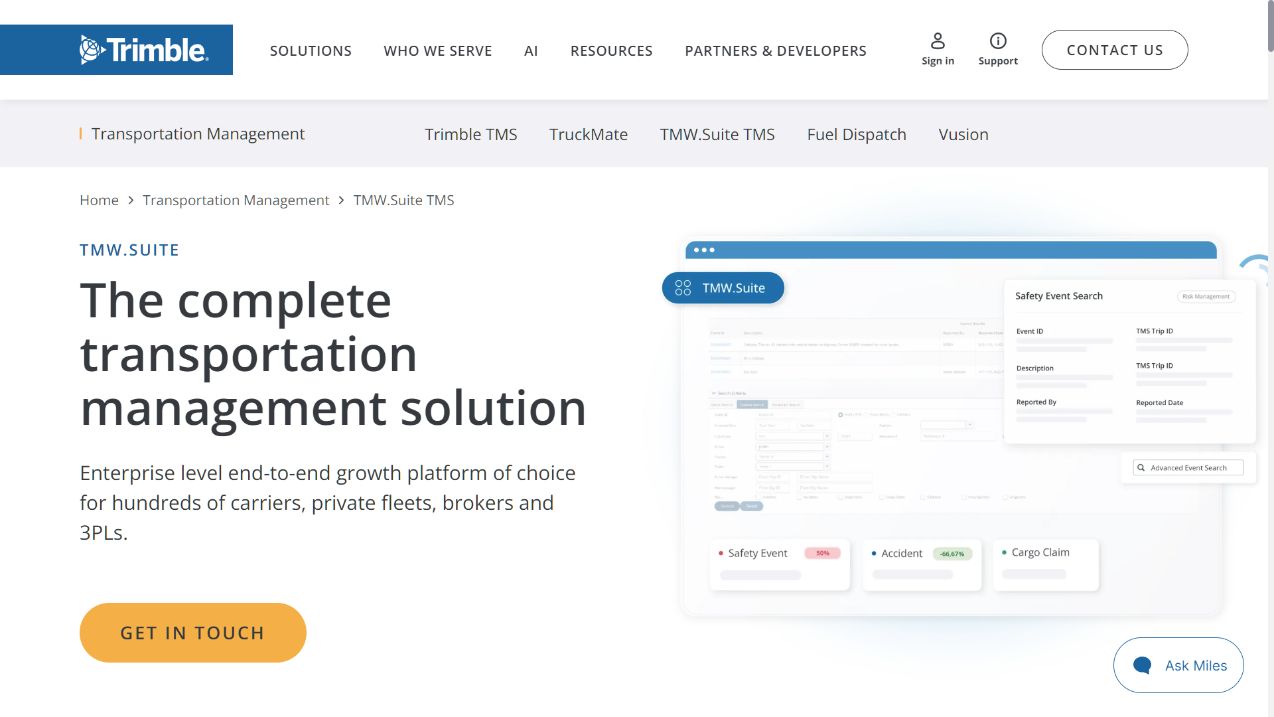
Task: Open Transportation Management breadcrumb link
Action: tap(236, 200)
